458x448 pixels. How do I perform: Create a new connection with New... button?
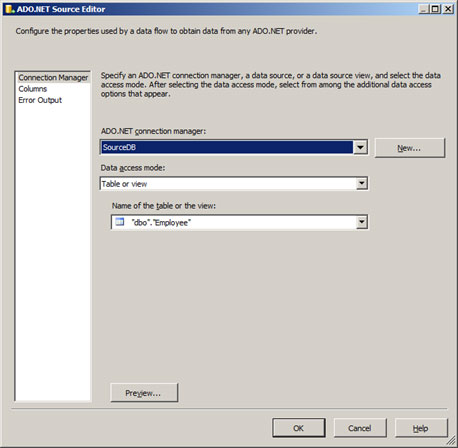tap(410, 148)
